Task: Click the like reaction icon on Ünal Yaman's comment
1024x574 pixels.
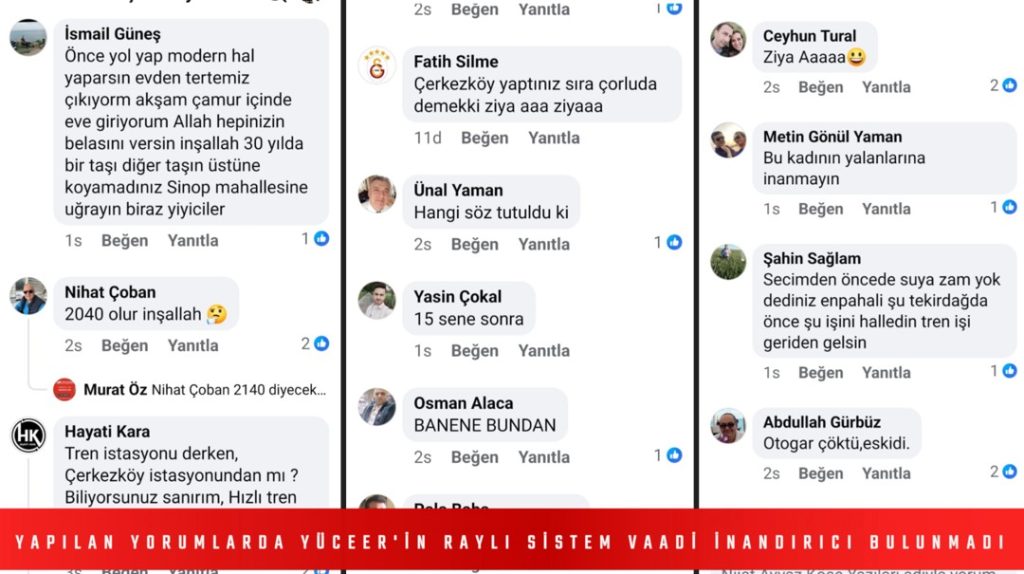Action: tap(675, 243)
